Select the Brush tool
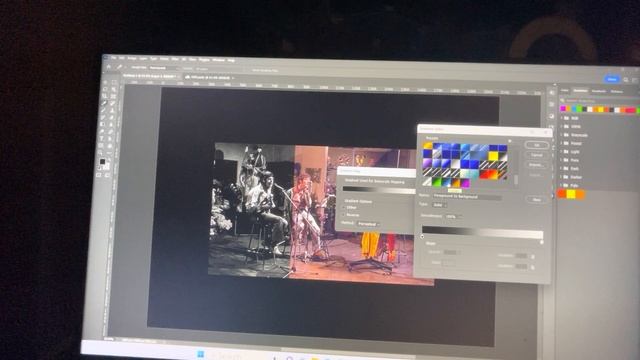640x360 pixels. click(103, 110)
